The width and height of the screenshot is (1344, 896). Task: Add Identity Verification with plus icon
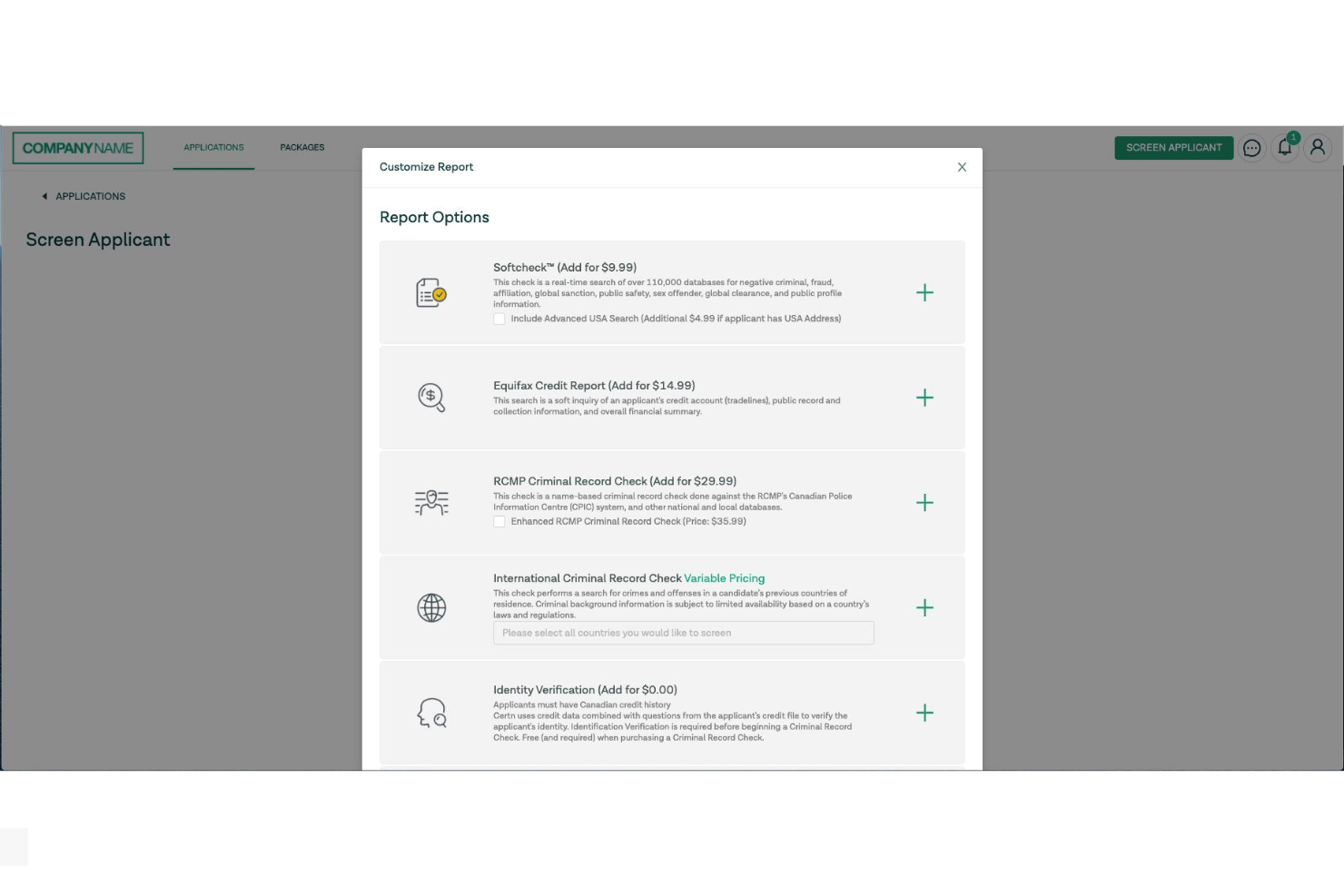[924, 713]
